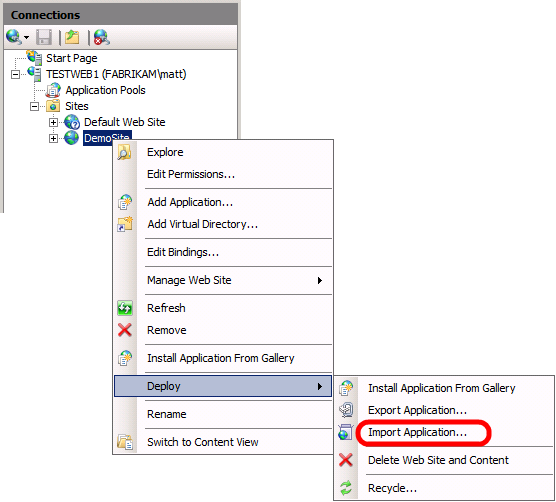Click the Up folder toolbar icon

pos(72,37)
